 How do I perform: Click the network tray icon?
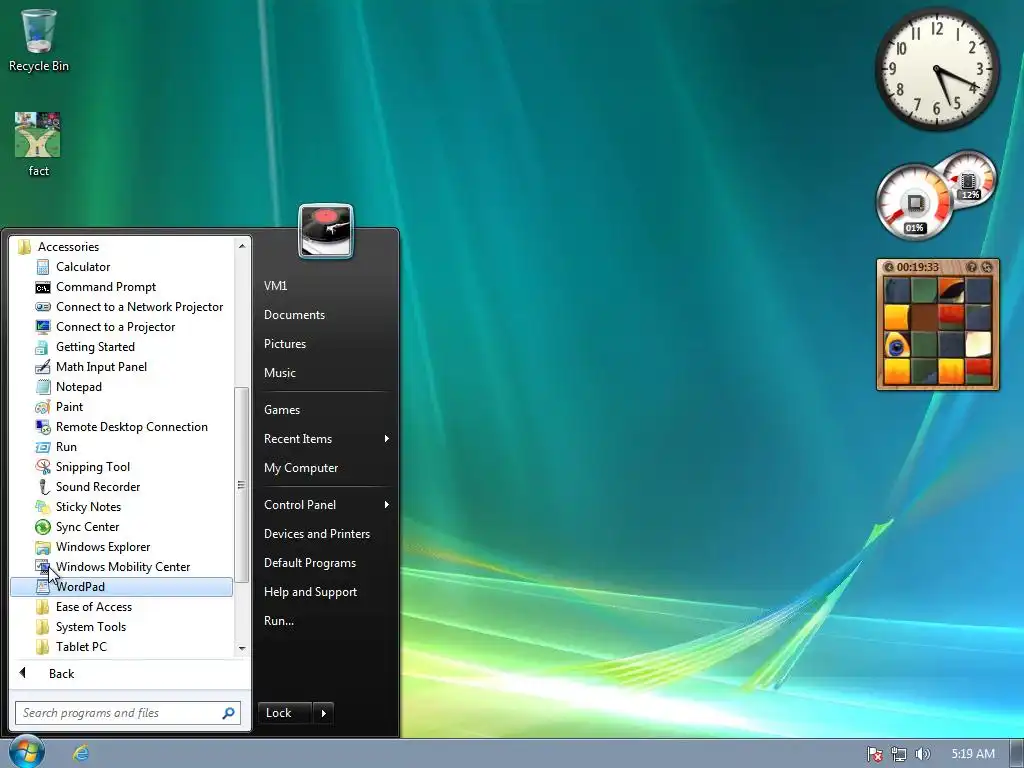[x=899, y=754]
